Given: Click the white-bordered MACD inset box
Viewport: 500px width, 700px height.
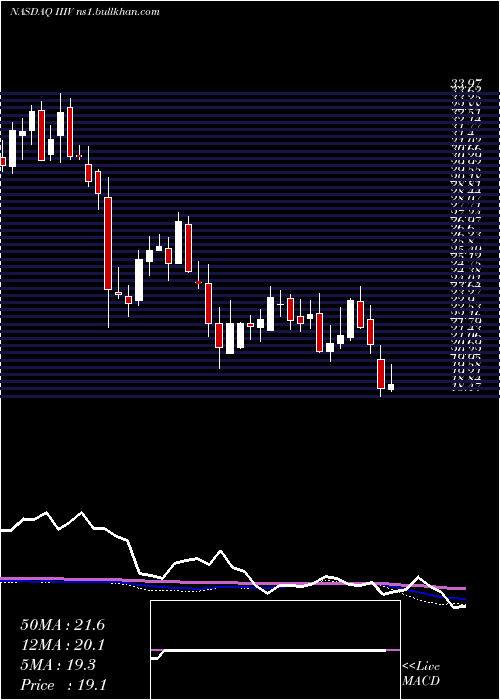Looking at the screenshot, I should (x=275, y=650).
